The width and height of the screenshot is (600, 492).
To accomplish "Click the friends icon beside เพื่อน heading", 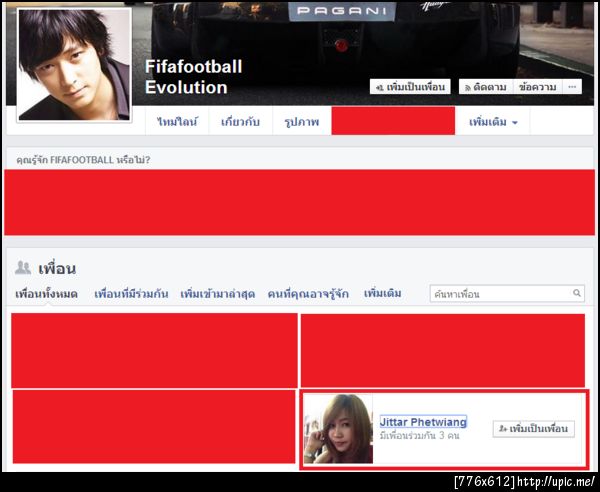I will (23, 267).
